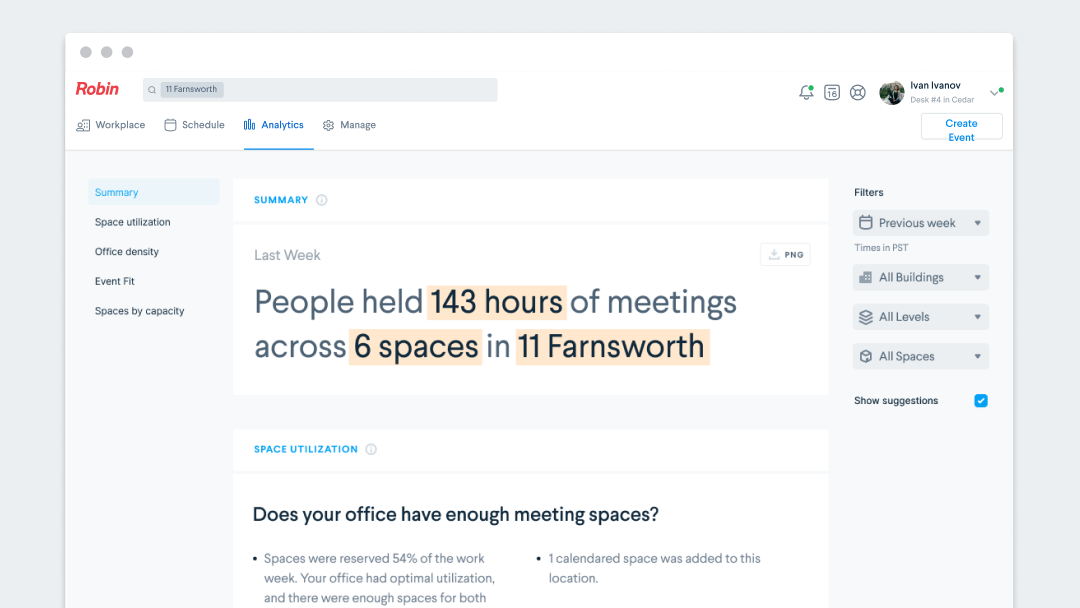Open the All Buildings dropdown
Screen dimensions: 1080x608
pyautogui.click(x=921, y=277)
